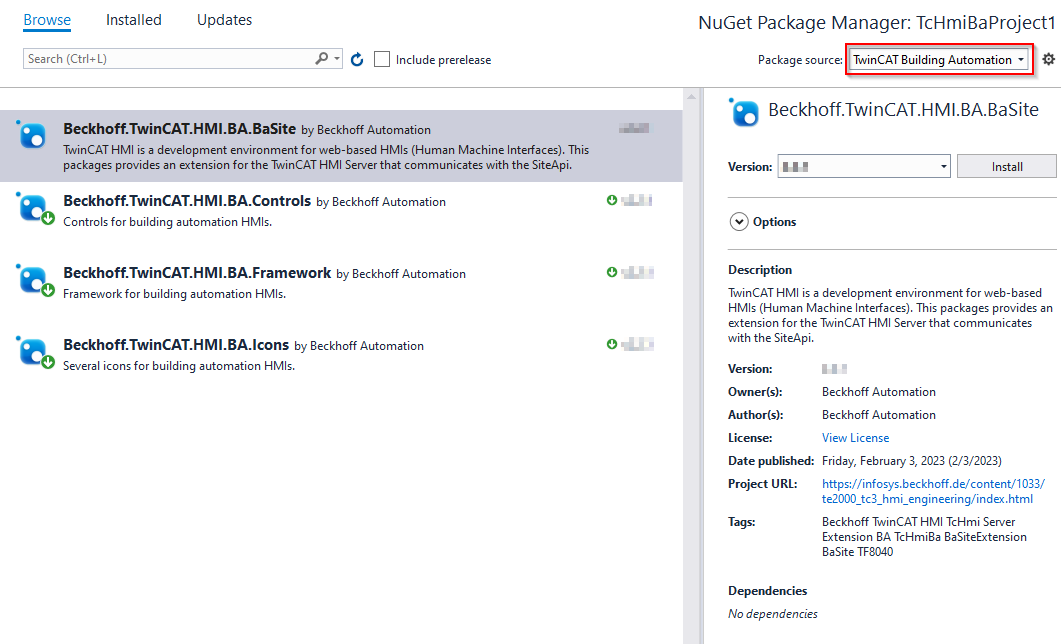Switch to the Installed tab
1061x644 pixels.
tap(134, 20)
